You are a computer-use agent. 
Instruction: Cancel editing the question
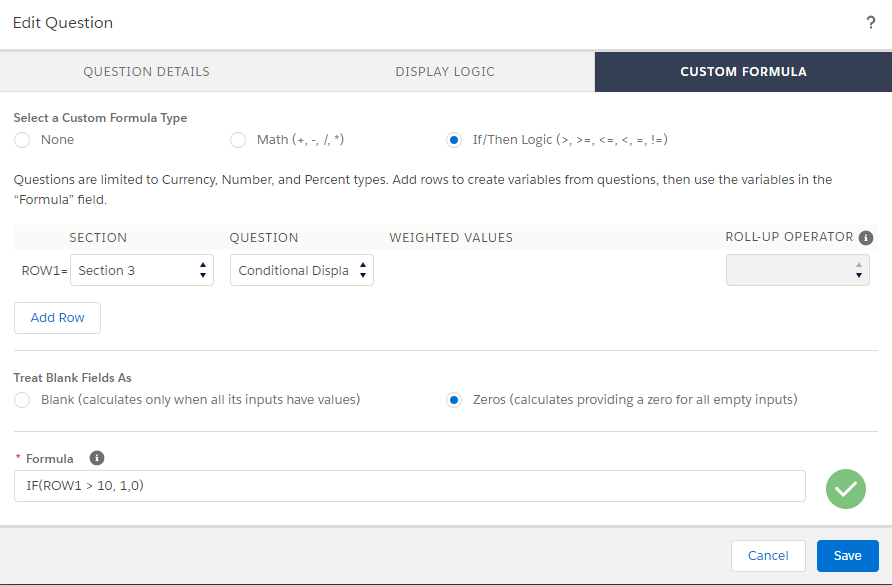tap(768, 555)
